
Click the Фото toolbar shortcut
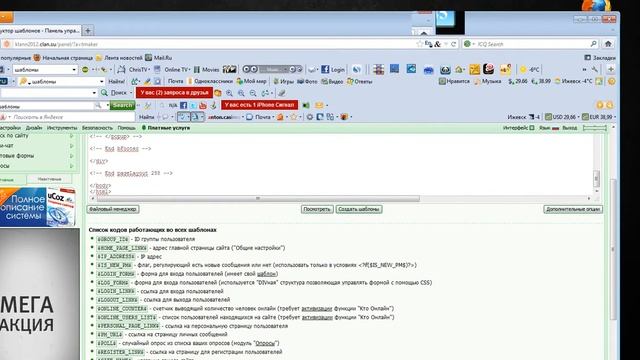(307, 81)
